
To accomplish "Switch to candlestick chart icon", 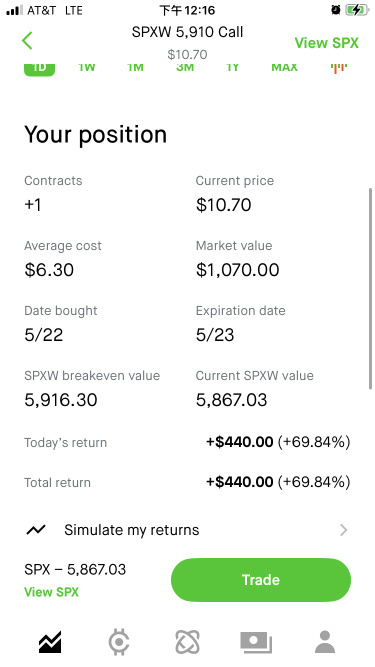I will (x=339, y=68).
